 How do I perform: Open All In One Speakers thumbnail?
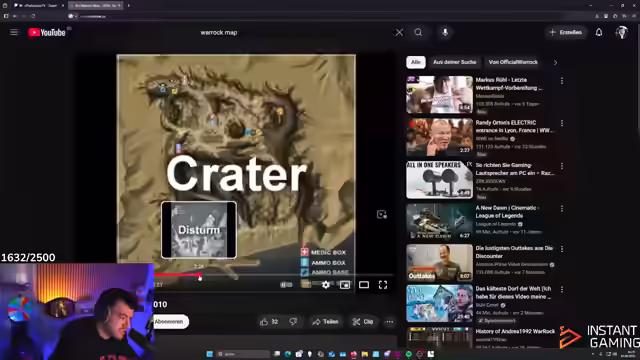pos(439,180)
